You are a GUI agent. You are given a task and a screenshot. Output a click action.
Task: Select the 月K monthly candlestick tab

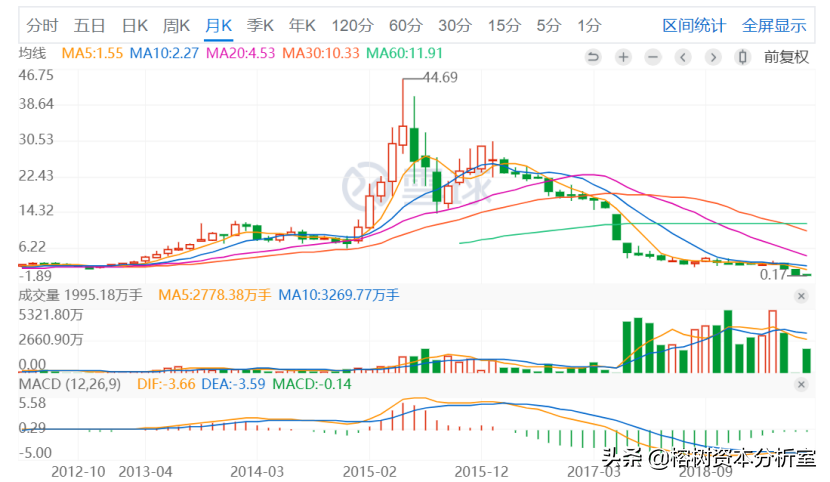218,25
